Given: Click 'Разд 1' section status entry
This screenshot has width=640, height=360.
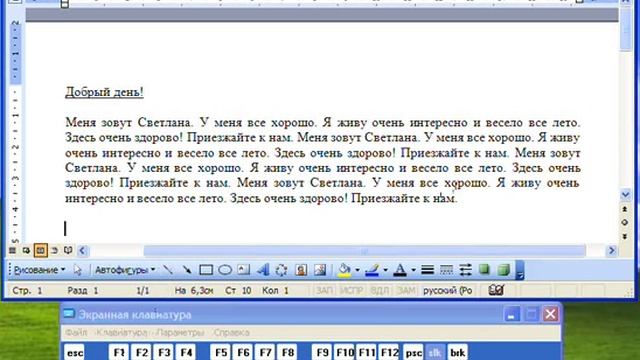Looking at the screenshot, I should tap(83, 291).
